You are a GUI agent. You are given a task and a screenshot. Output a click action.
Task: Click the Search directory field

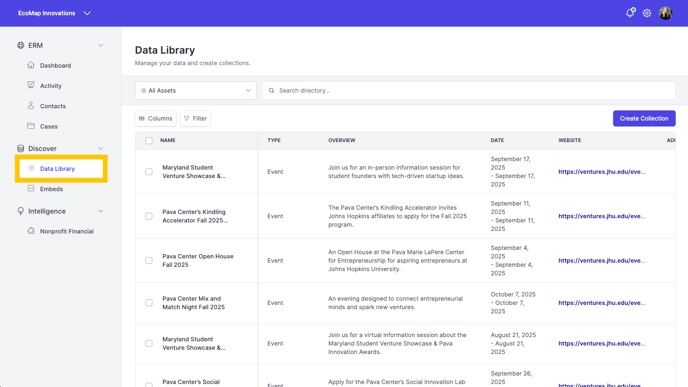[469, 90]
